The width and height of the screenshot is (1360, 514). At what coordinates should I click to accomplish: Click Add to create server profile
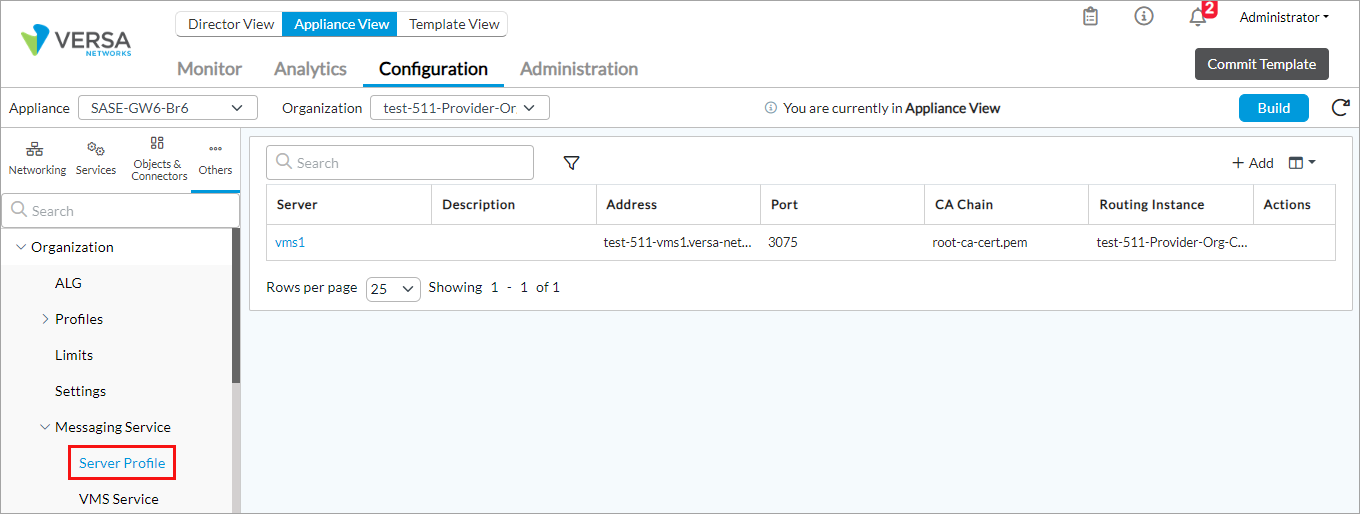(1252, 163)
